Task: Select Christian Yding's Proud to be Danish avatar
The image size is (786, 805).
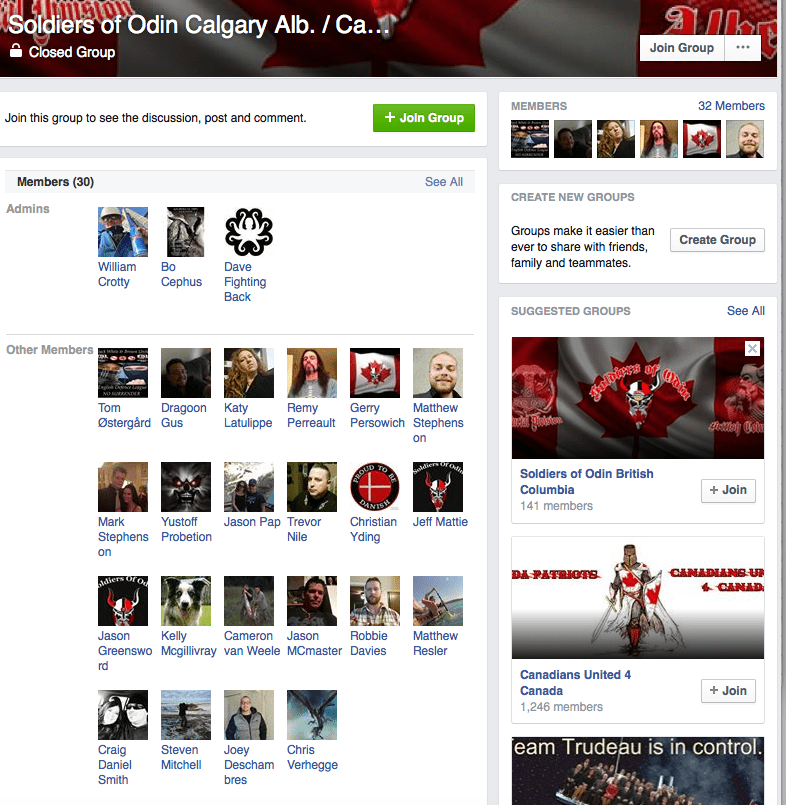Action: pyautogui.click(x=375, y=487)
